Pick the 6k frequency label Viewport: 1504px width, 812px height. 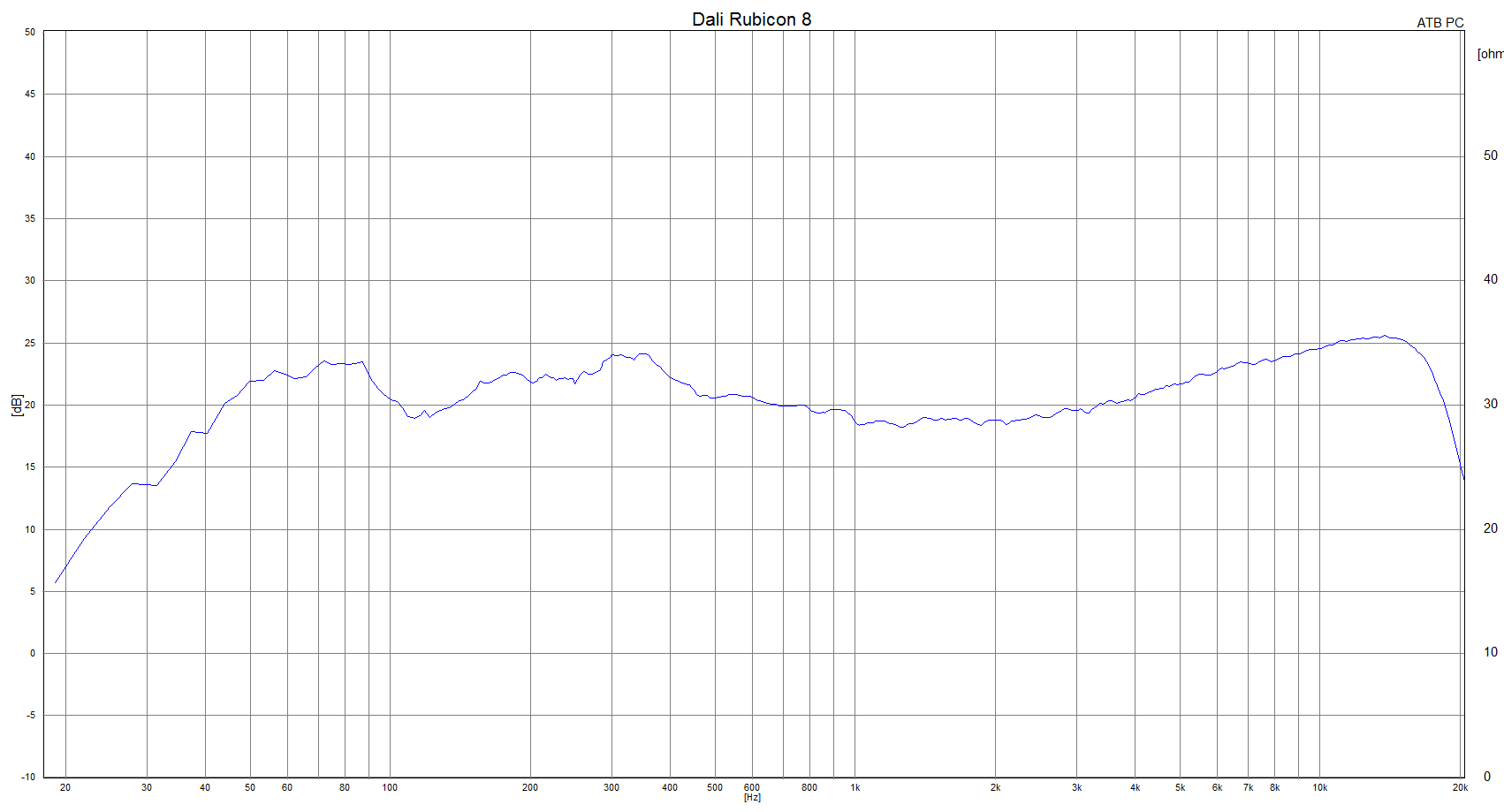click(x=1218, y=787)
